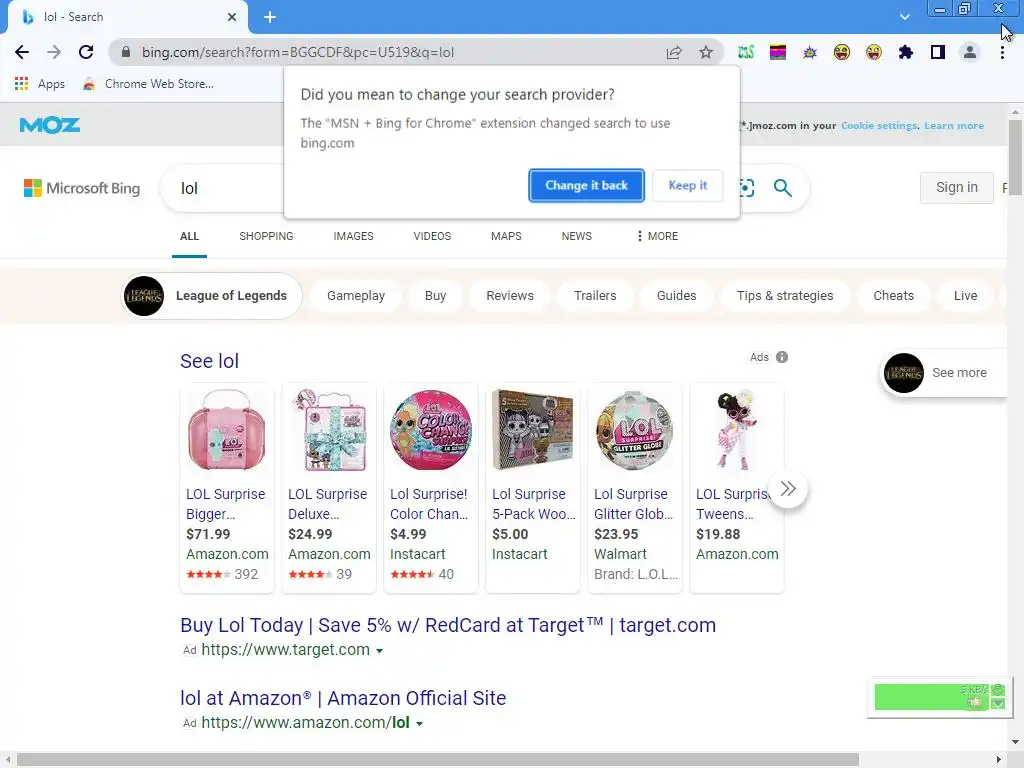Click the share page icon in address bar
Screen dimensions: 1024x768
click(674, 52)
